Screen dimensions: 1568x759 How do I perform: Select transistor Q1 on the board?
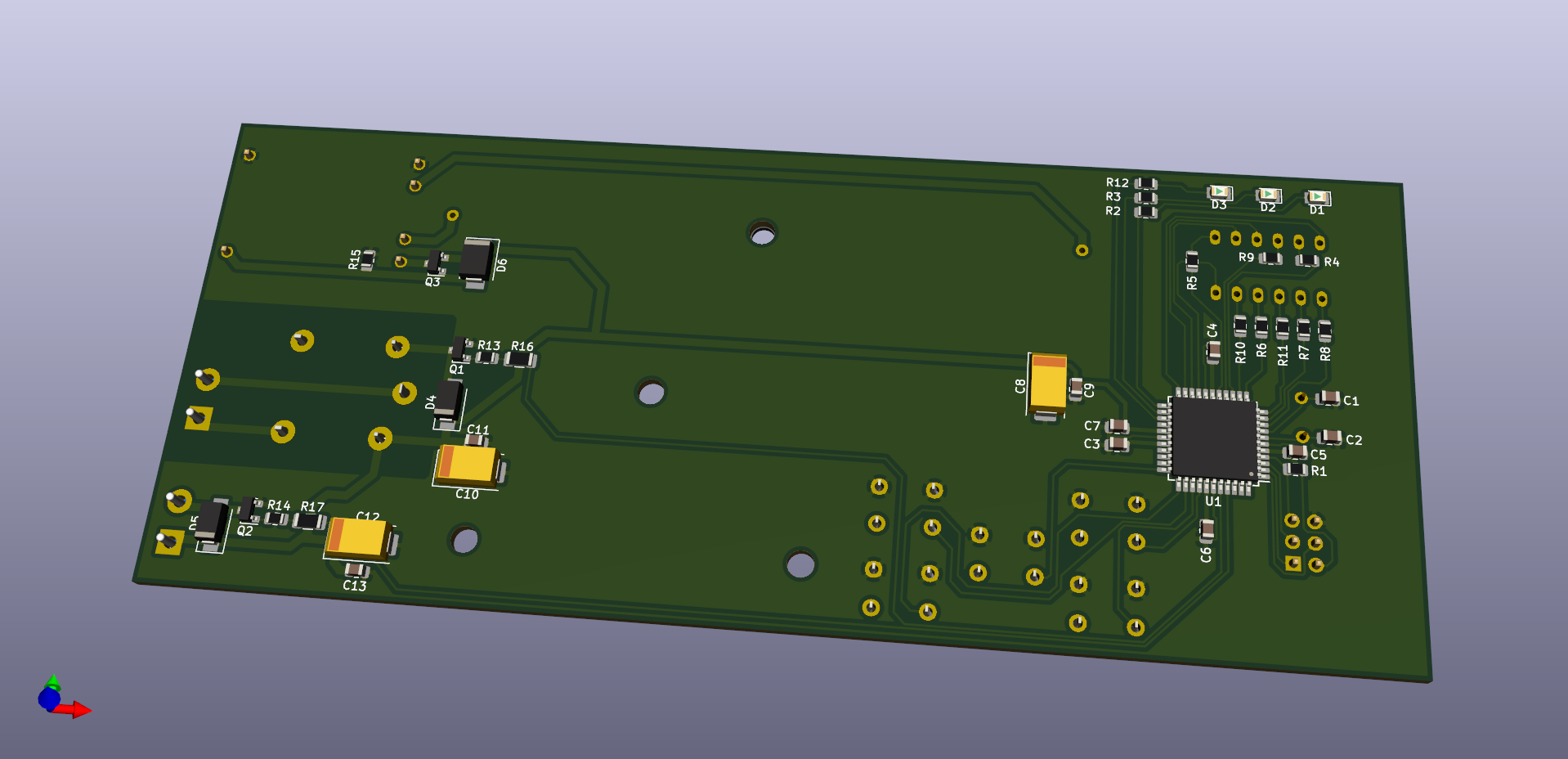(460, 349)
